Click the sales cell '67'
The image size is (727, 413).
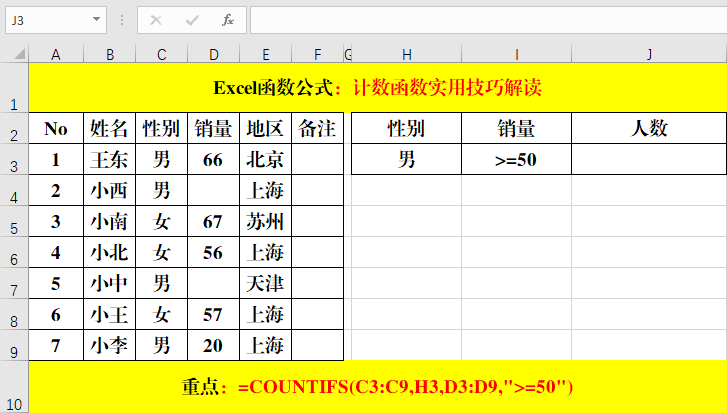point(213,221)
